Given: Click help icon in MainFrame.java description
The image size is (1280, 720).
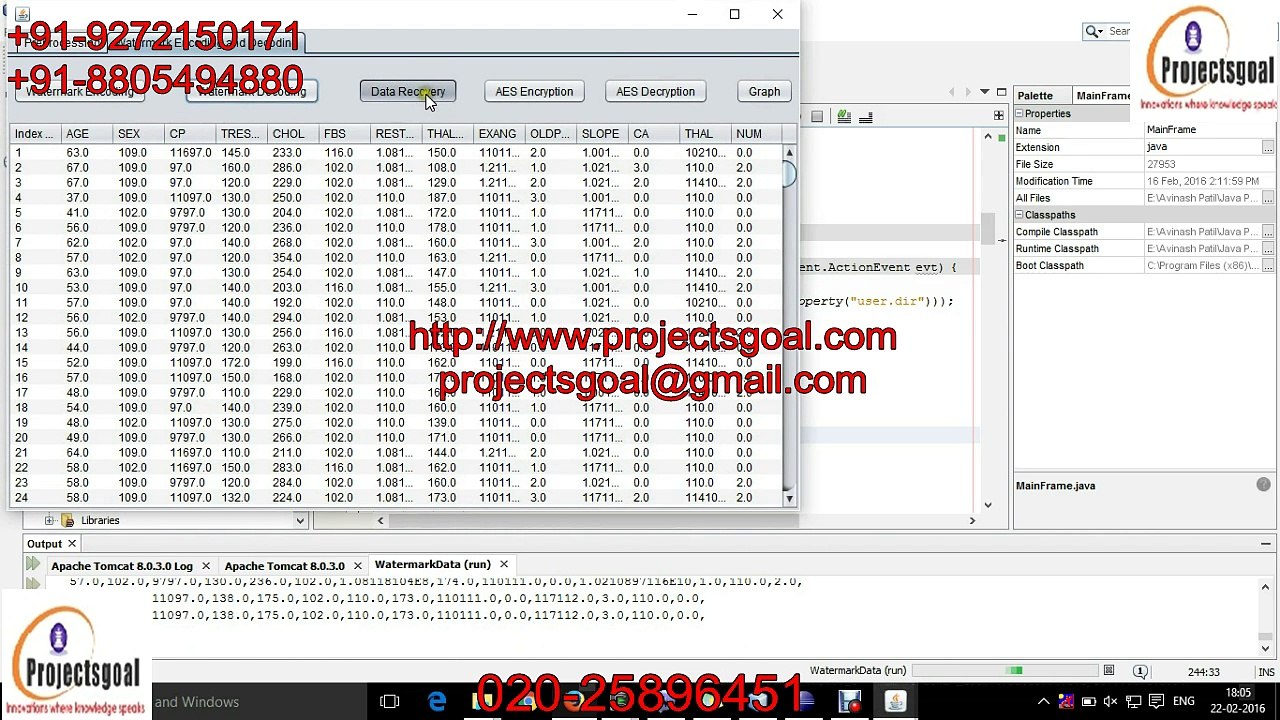Looking at the screenshot, I should tap(1264, 485).
